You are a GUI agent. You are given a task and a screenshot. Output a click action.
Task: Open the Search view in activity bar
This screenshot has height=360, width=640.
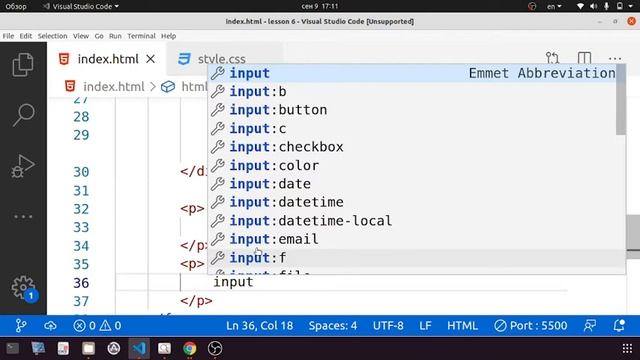click(x=23, y=115)
